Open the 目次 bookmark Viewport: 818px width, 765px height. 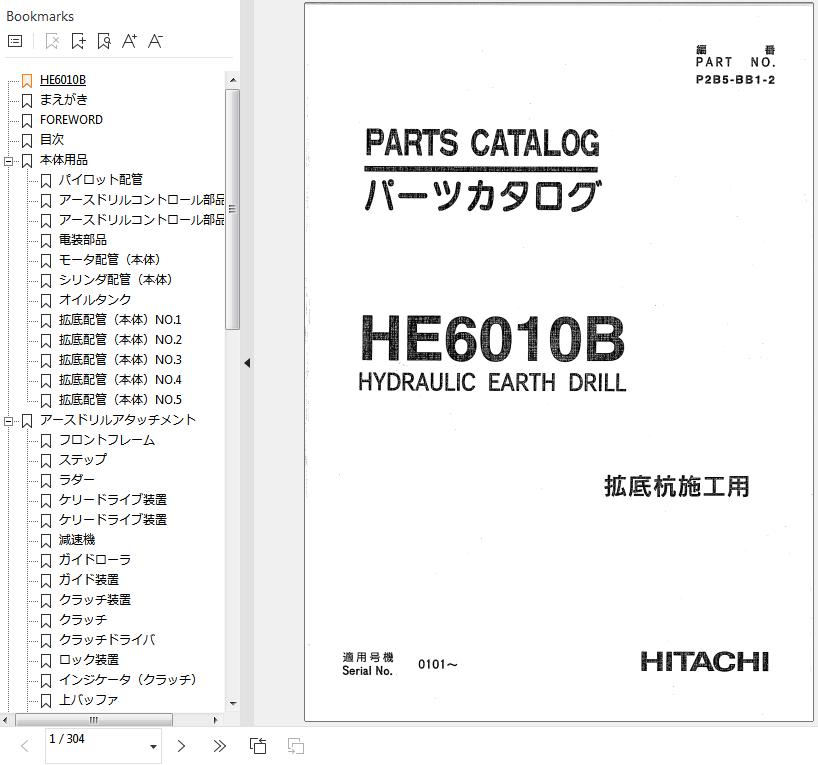tap(52, 139)
